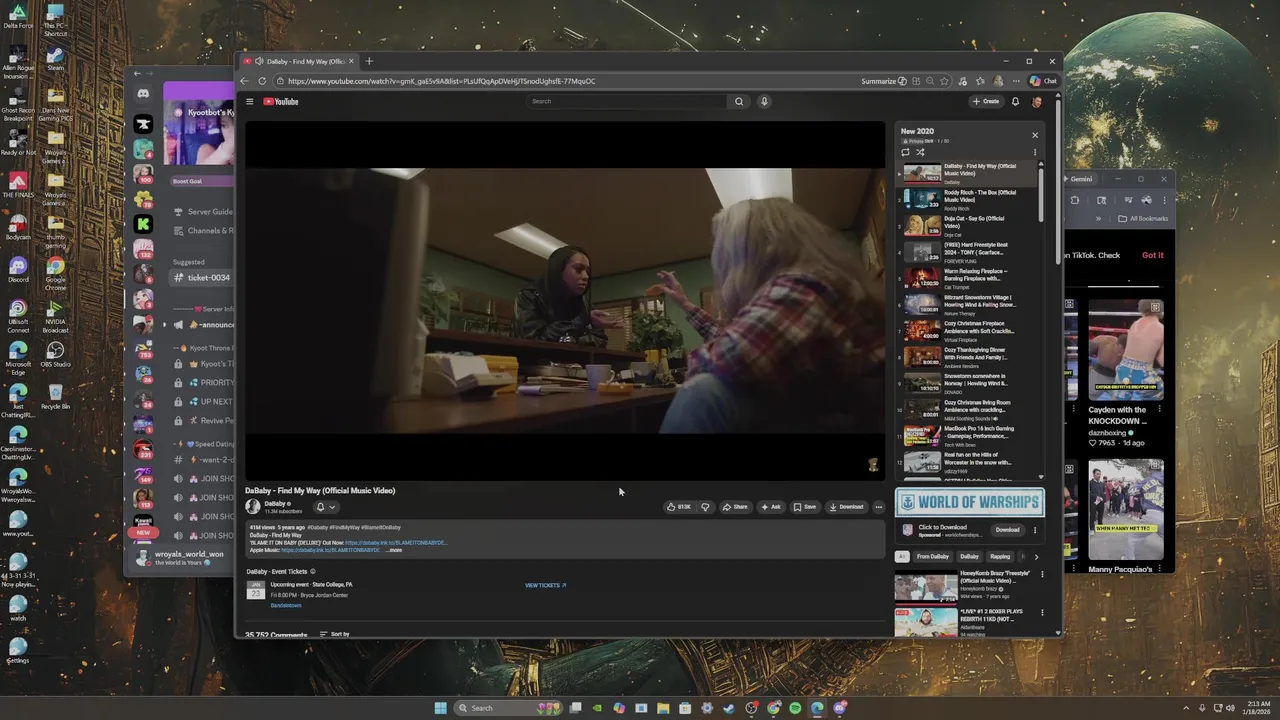Screen dimensions: 1280x720
Task: Reload the YouTube page
Action: pos(262,81)
